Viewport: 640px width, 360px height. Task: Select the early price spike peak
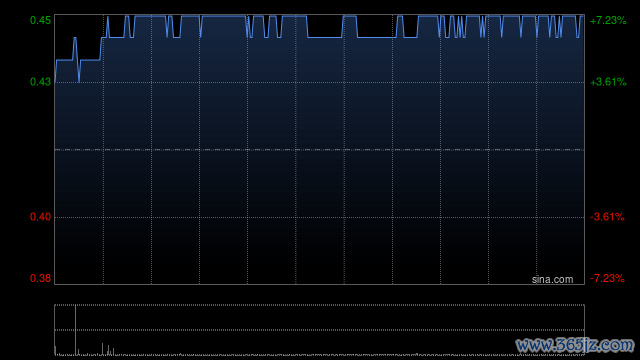click(x=75, y=38)
